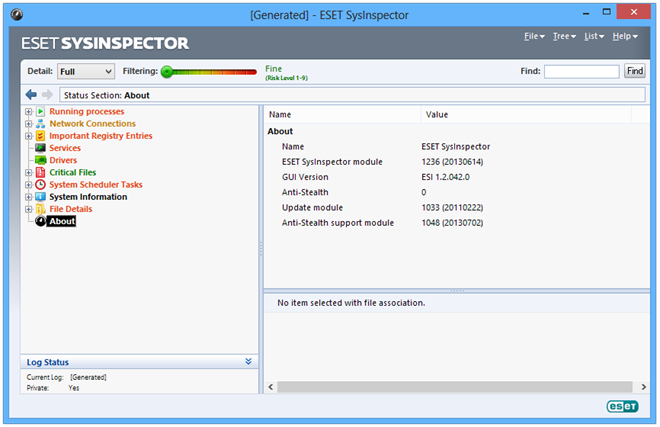This screenshot has width=660, height=427.
Task: Click the Log Status panel header
Action: pos(139,362)
